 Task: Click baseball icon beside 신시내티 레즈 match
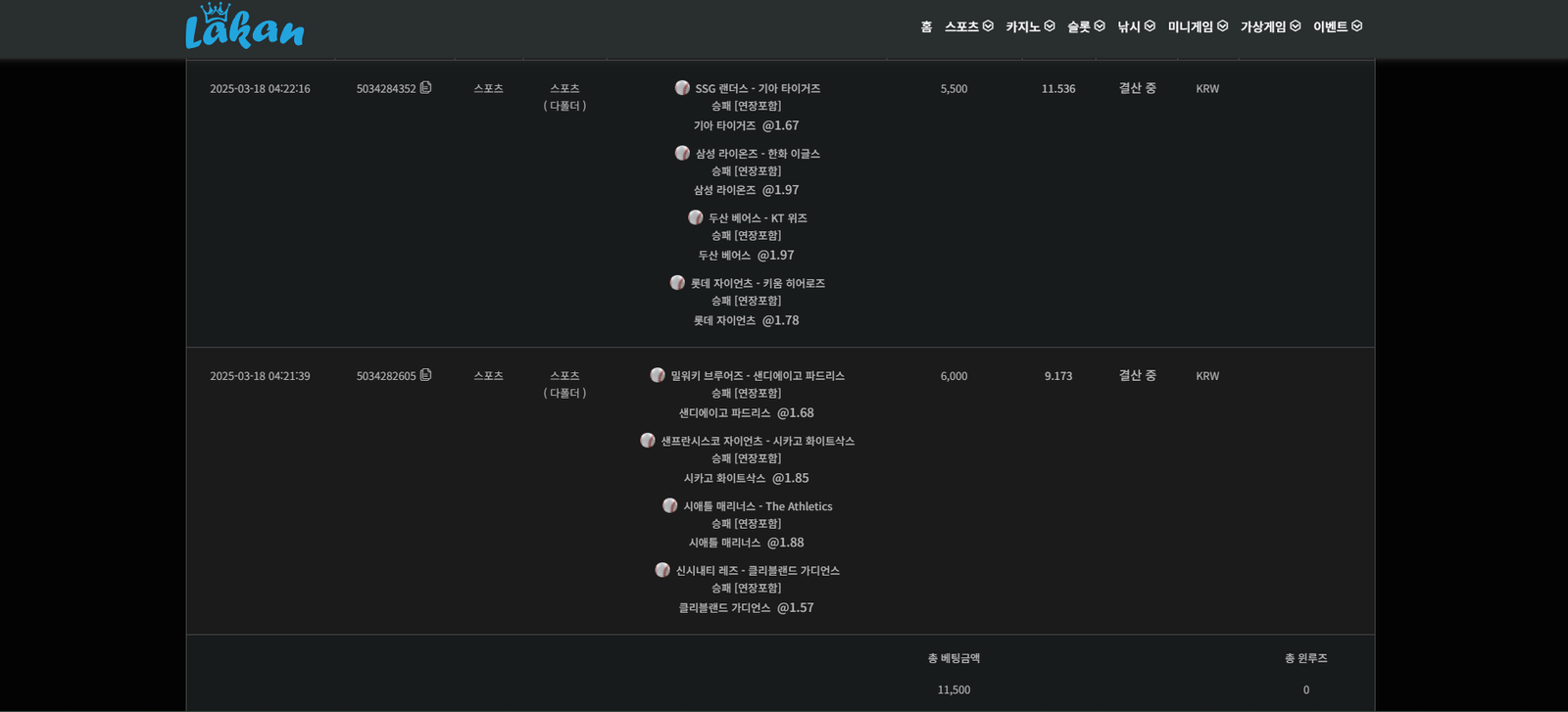pos(662,570)
